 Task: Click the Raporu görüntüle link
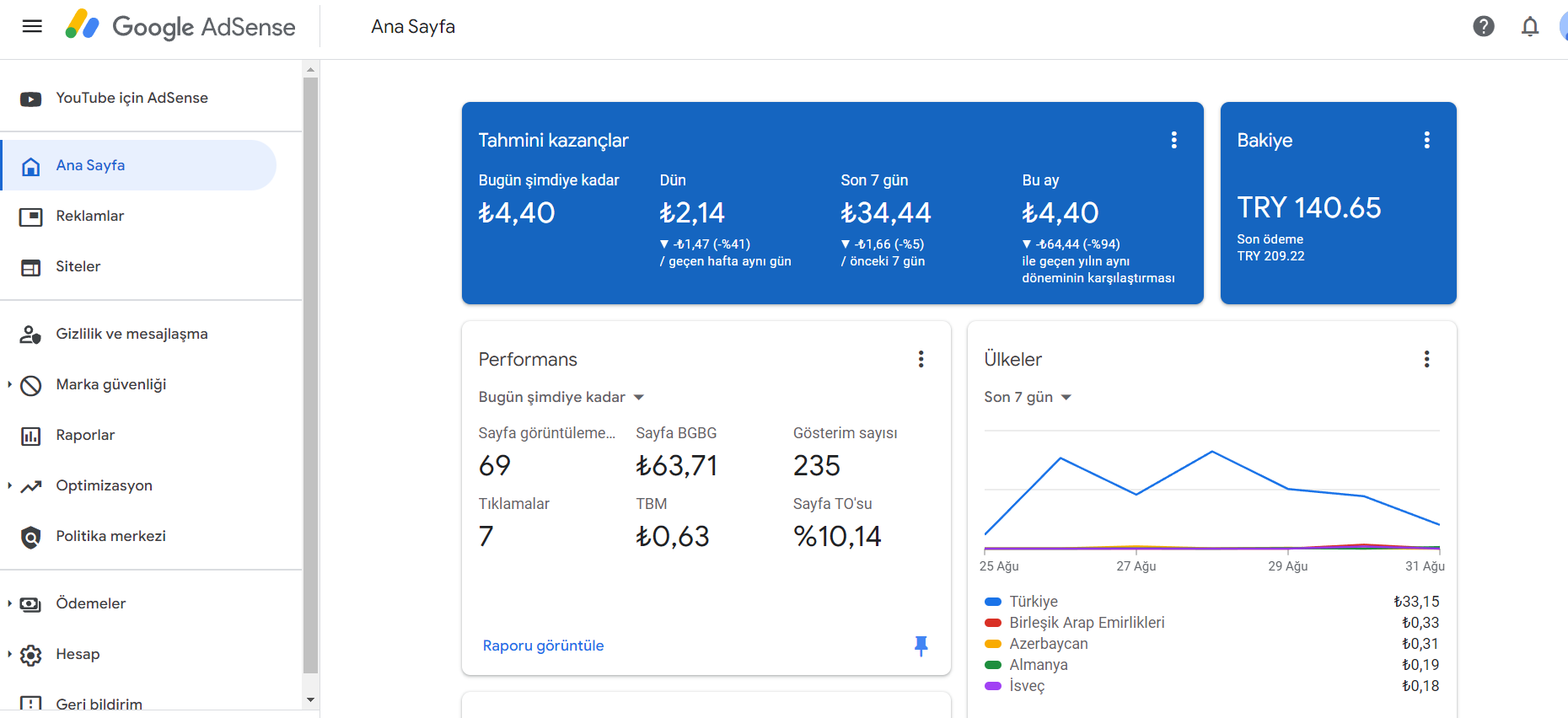pos(543,646)
